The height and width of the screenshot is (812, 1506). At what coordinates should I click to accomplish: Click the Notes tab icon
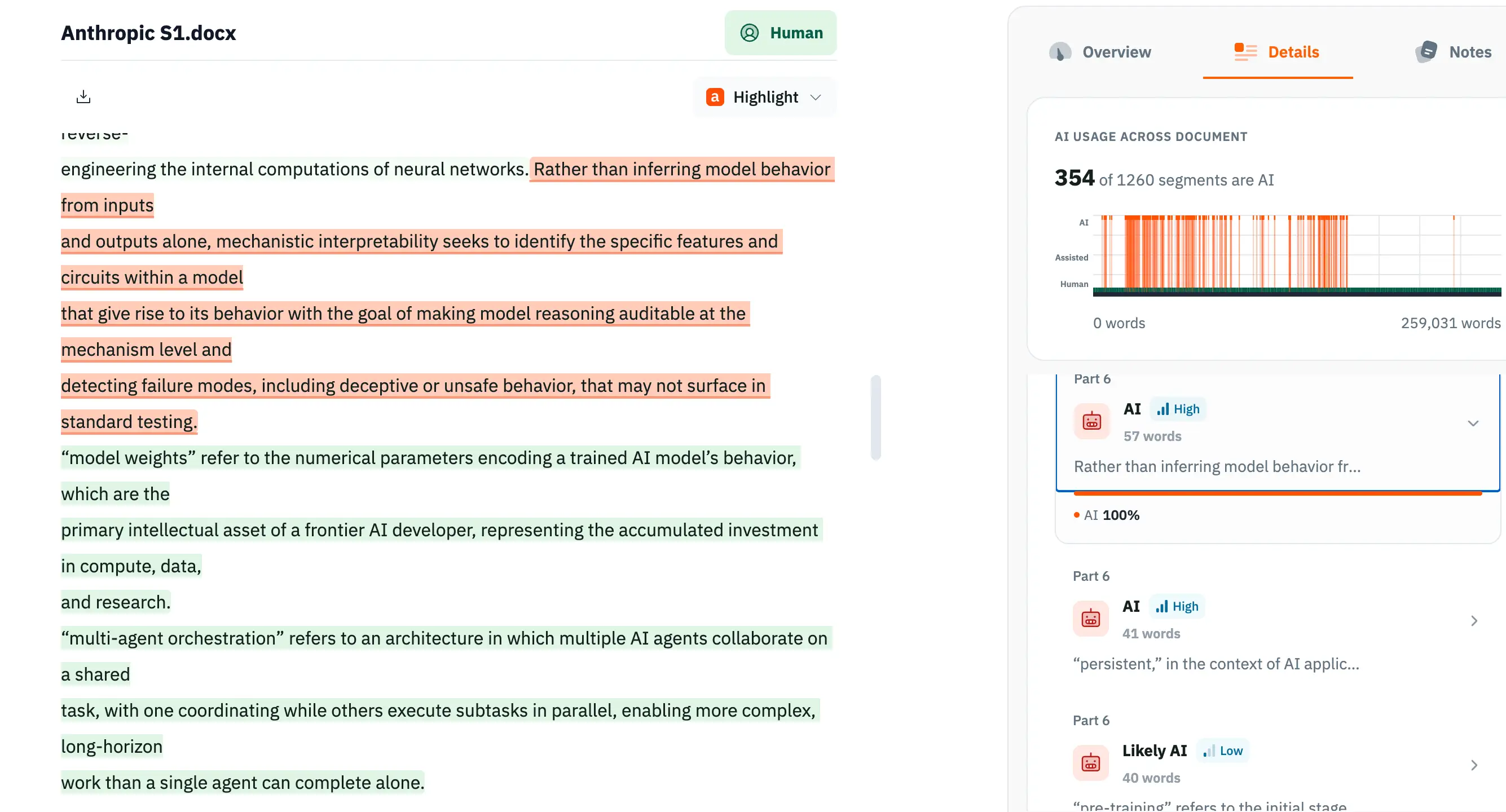pos(1426,52)
